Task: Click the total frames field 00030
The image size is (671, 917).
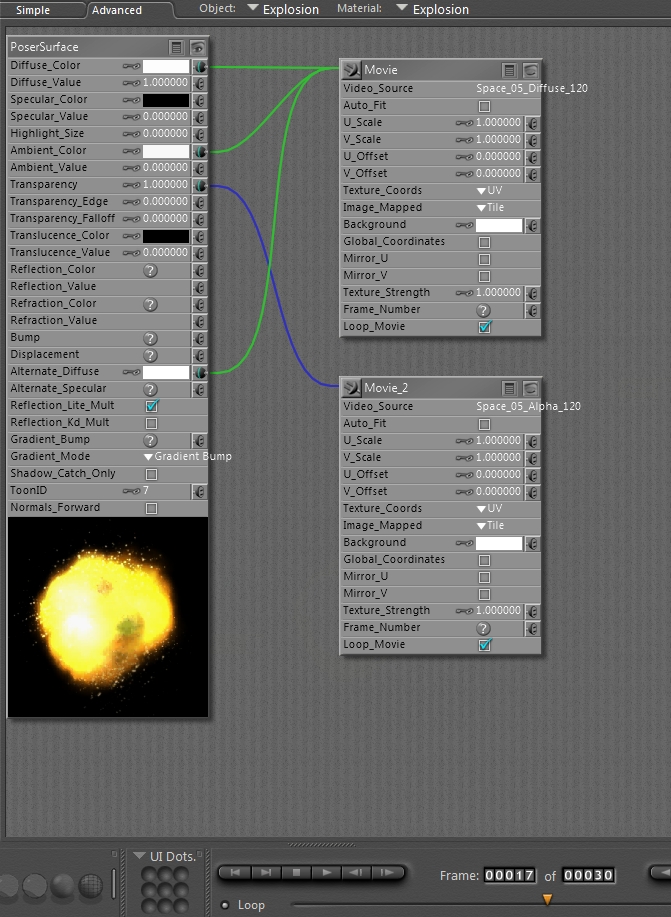Action: coord(588,875)
